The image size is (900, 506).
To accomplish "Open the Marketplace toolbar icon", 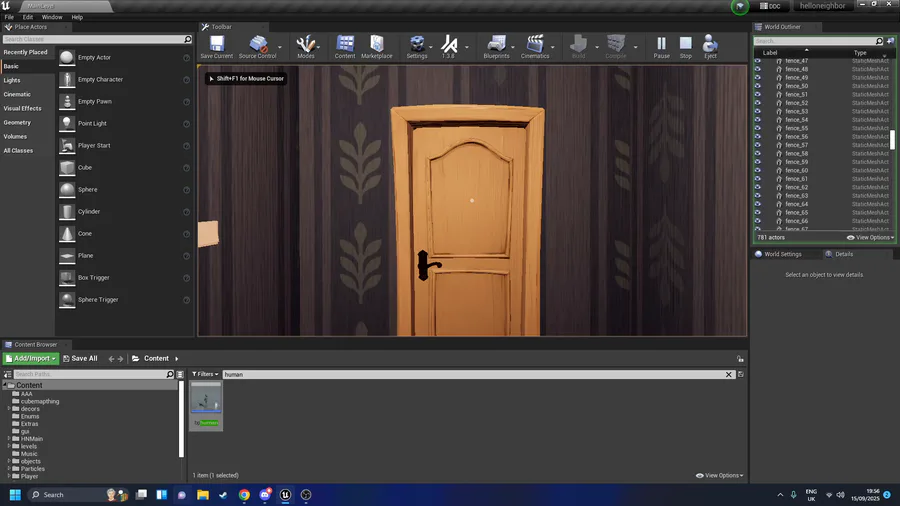I will (377, 44).
